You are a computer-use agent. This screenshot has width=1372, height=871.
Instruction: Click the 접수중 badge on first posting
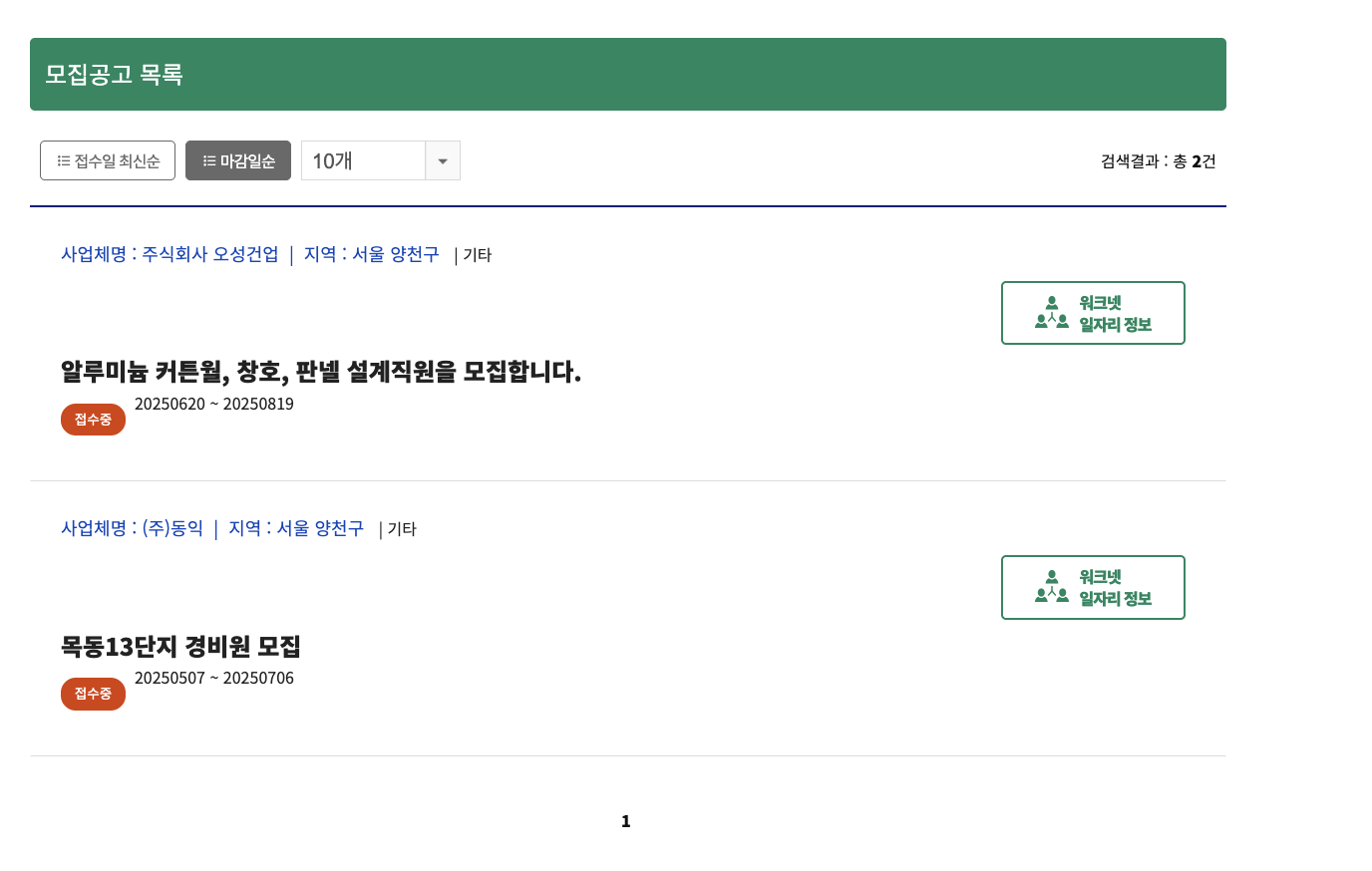(93, 419)
